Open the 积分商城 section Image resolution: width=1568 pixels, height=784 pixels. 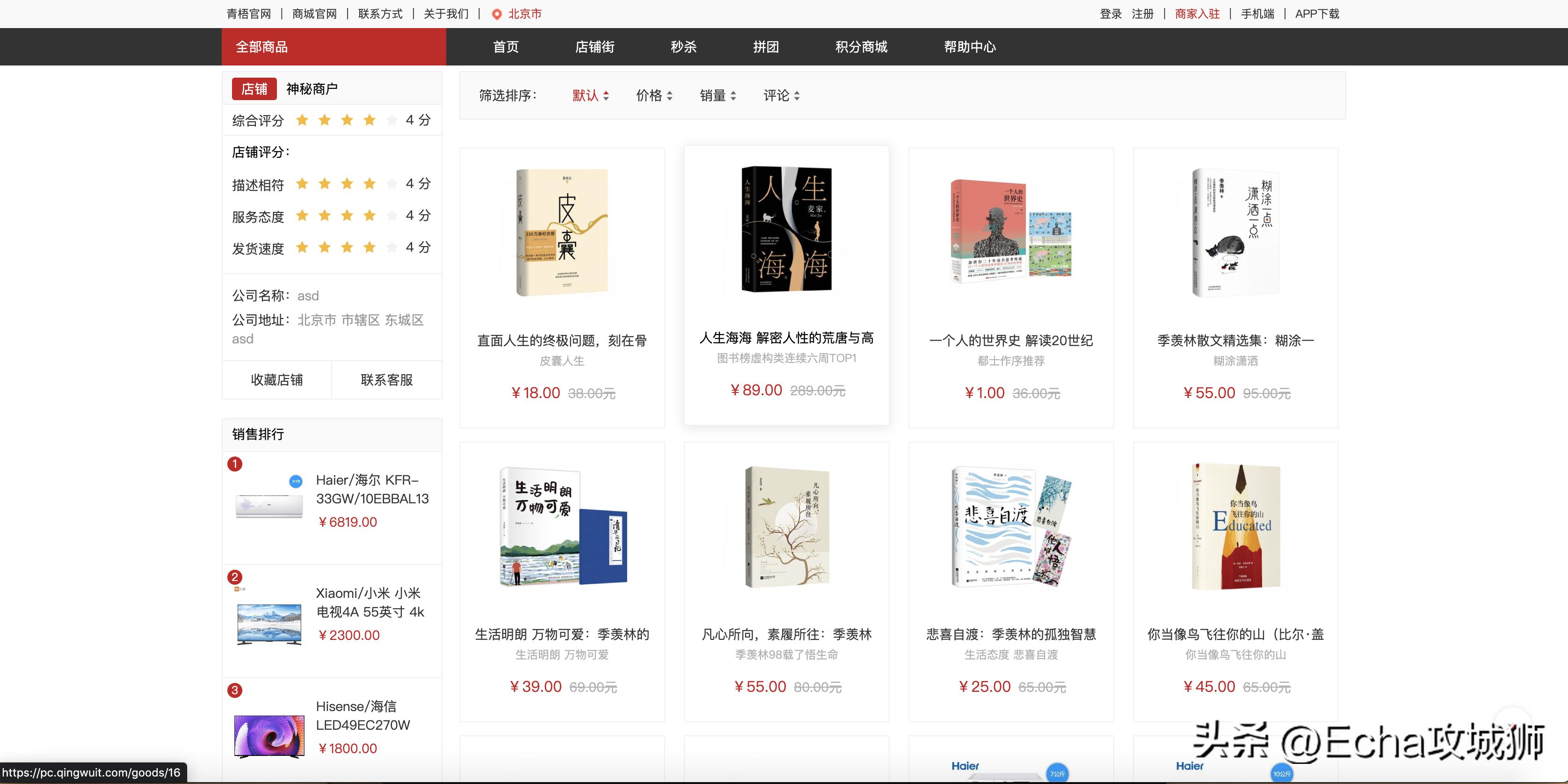pos(860,47)
